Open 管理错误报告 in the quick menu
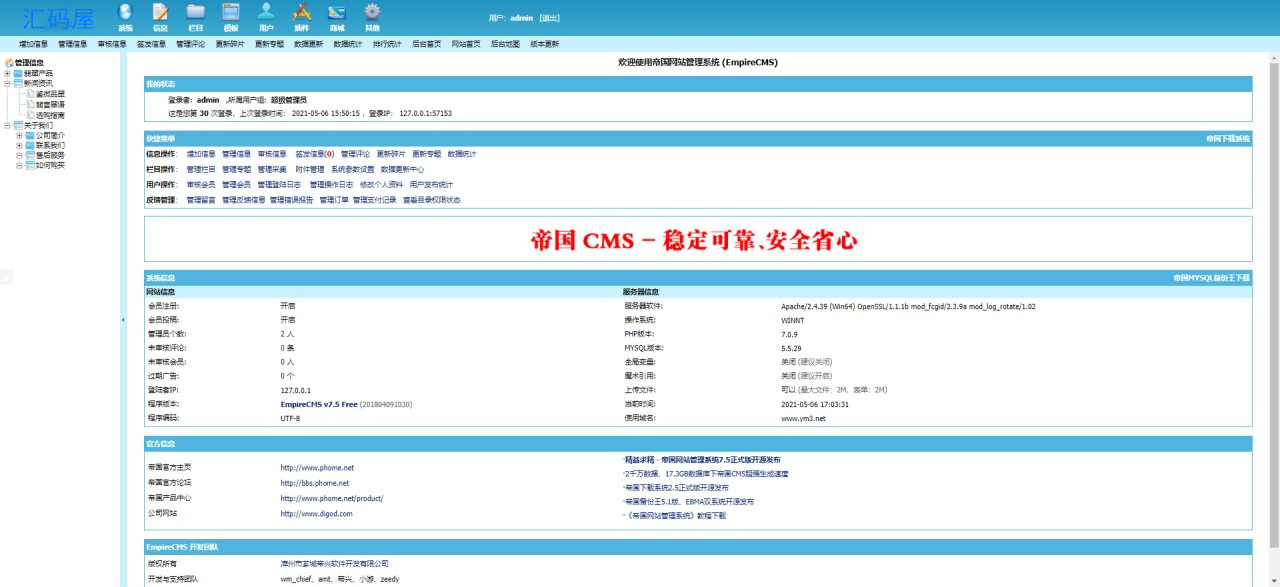This screenshot has width=1280, height=587. click(292, 200)
